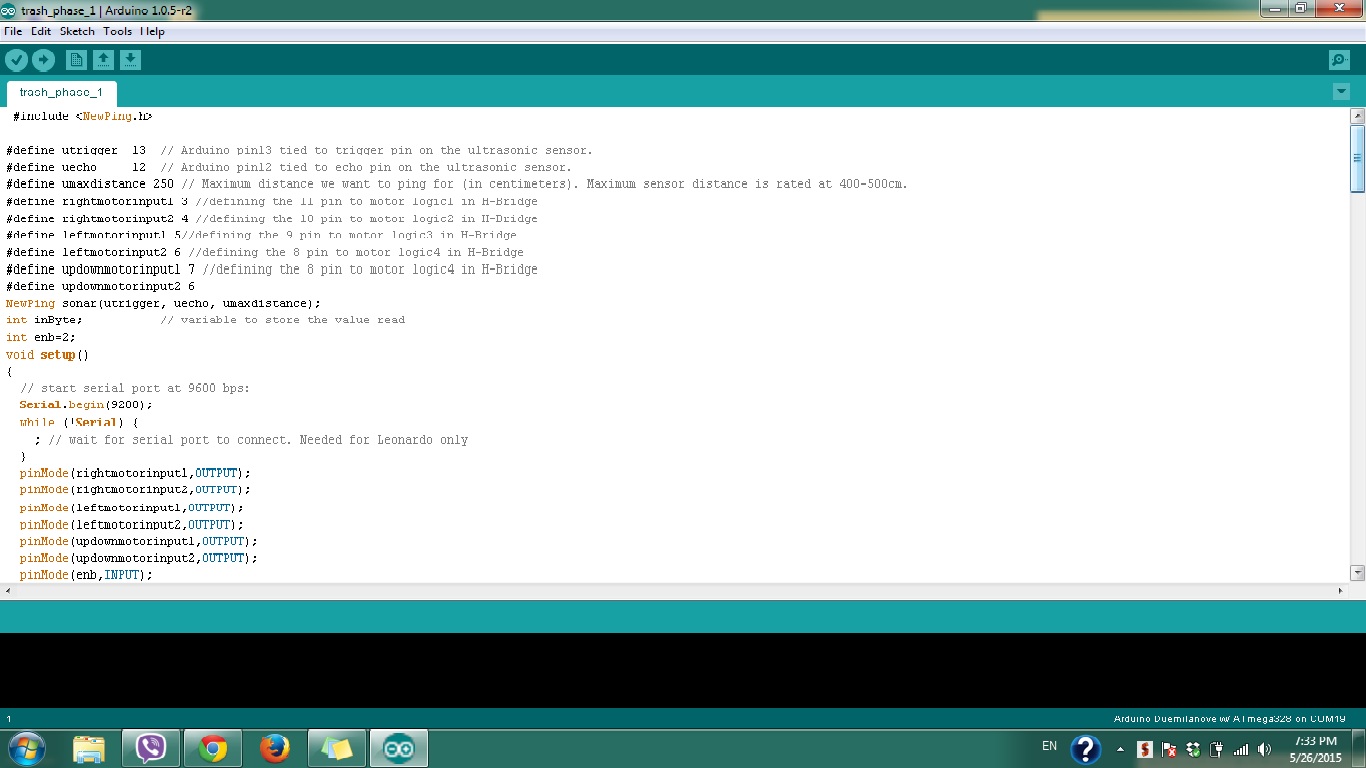The height and width of the screenshot is (768, 1366).
Task: Click the '#define rightmotorinput1 3' line
Action: tap(272, 201)
